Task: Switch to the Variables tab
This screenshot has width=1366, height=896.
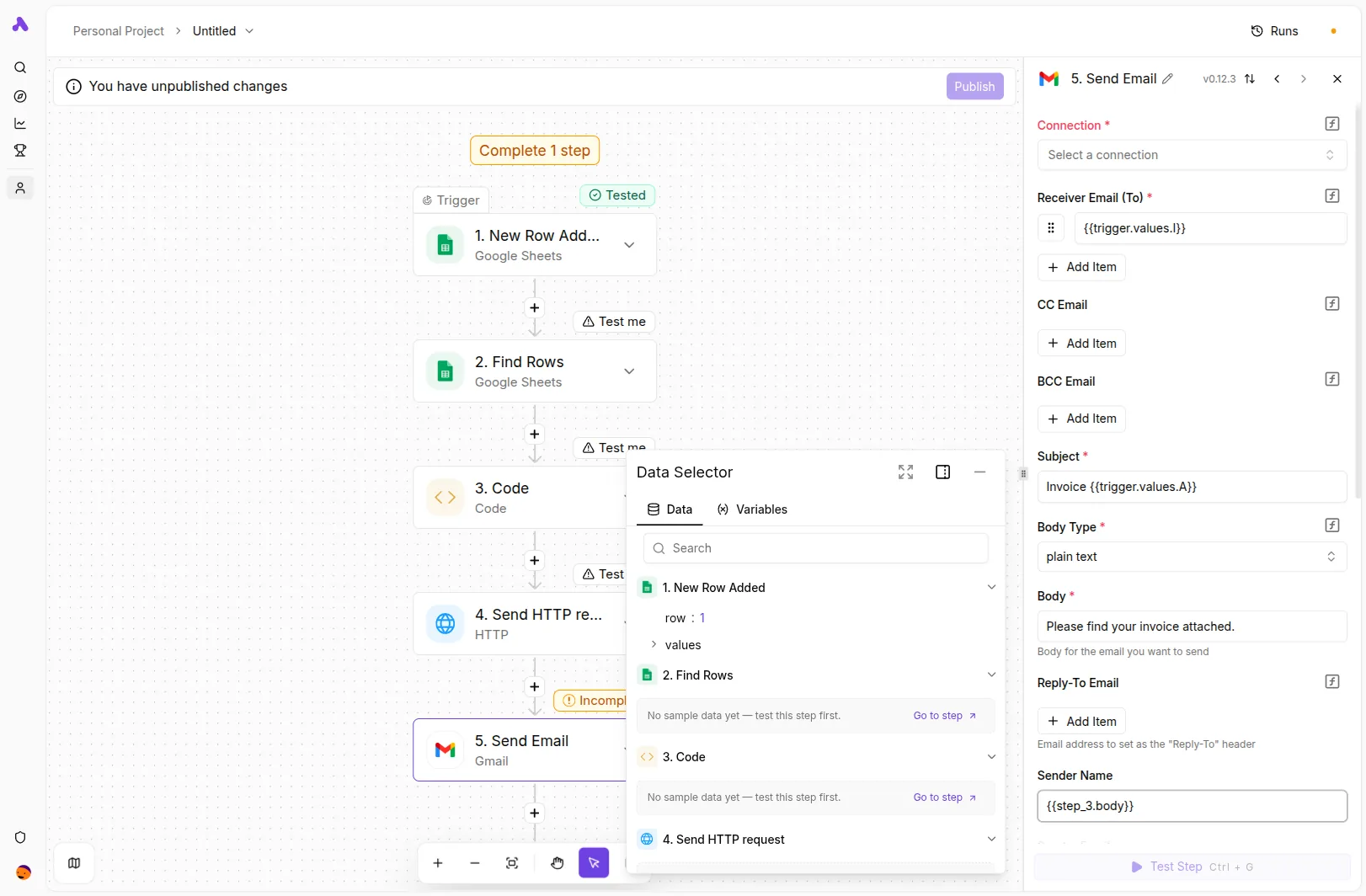Action: pyautogui.click(x=752, y=509)
